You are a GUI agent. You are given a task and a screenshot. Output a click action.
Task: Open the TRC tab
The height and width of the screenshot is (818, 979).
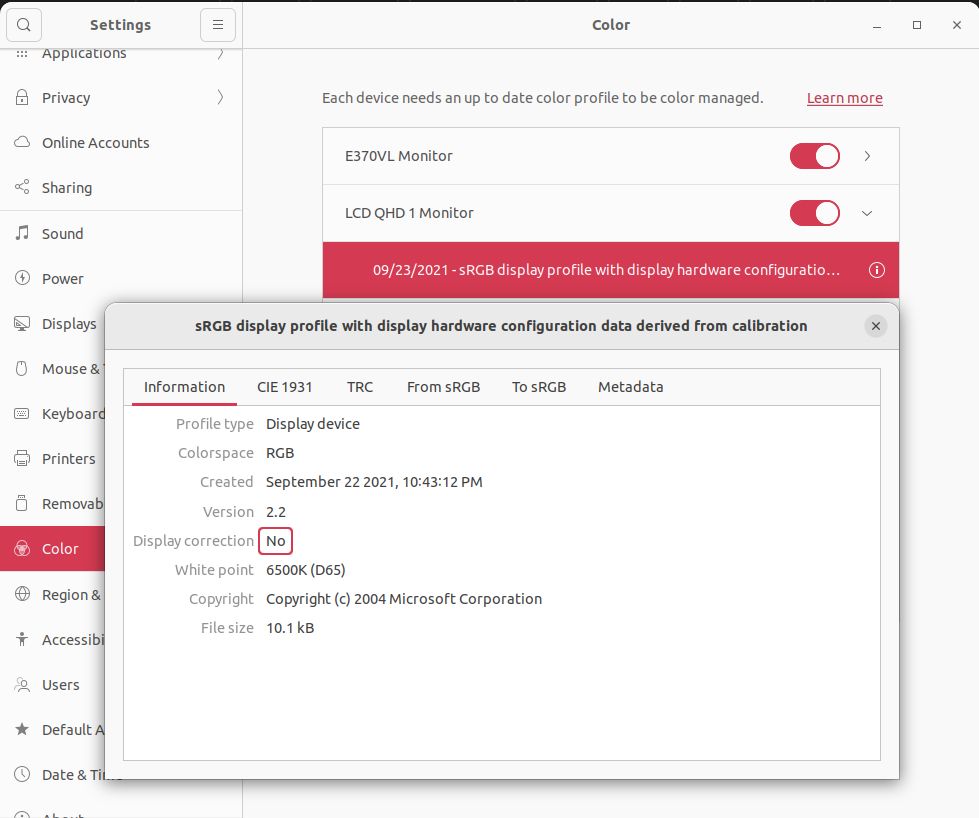coord(360,387)
